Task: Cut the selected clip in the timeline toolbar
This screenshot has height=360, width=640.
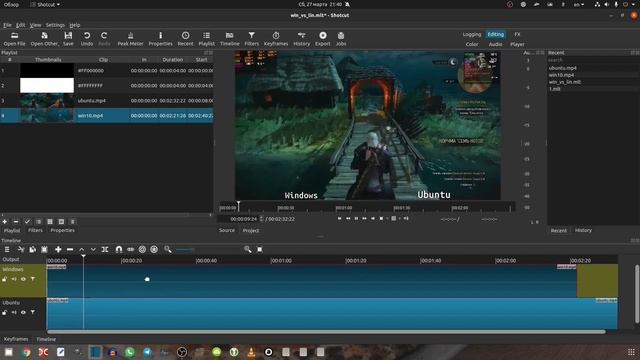Action: (21, 249)
